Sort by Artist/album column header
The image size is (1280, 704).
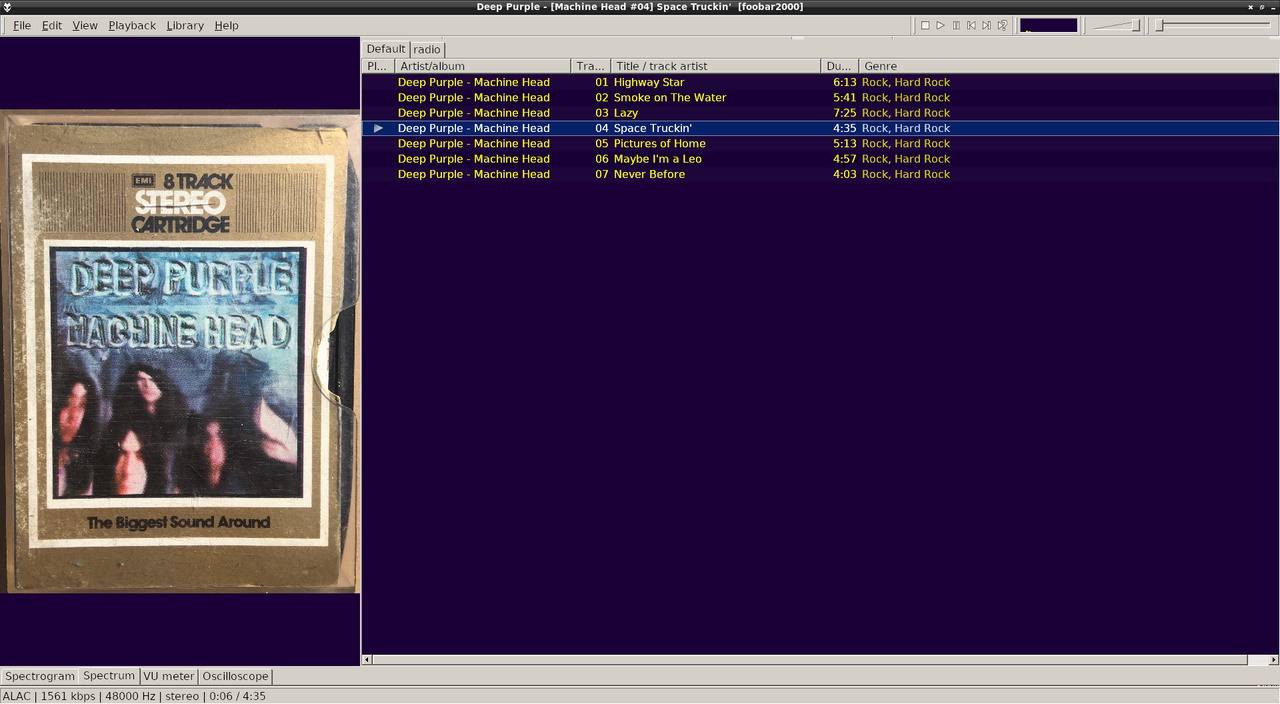point(483,66)
